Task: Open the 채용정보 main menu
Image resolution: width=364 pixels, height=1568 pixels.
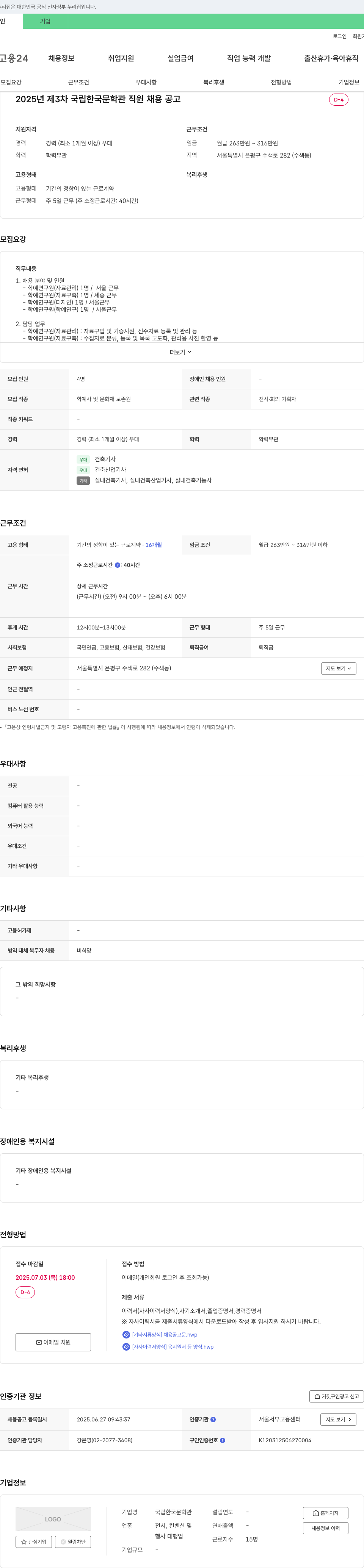Action: [61, 58]
